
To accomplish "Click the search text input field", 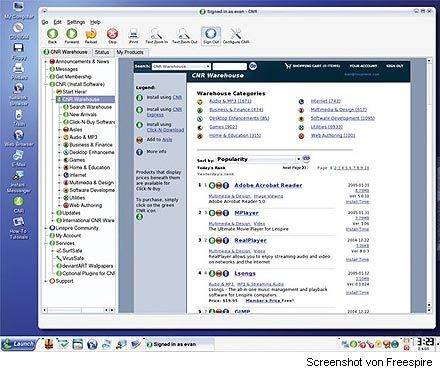I will (230, 66).
